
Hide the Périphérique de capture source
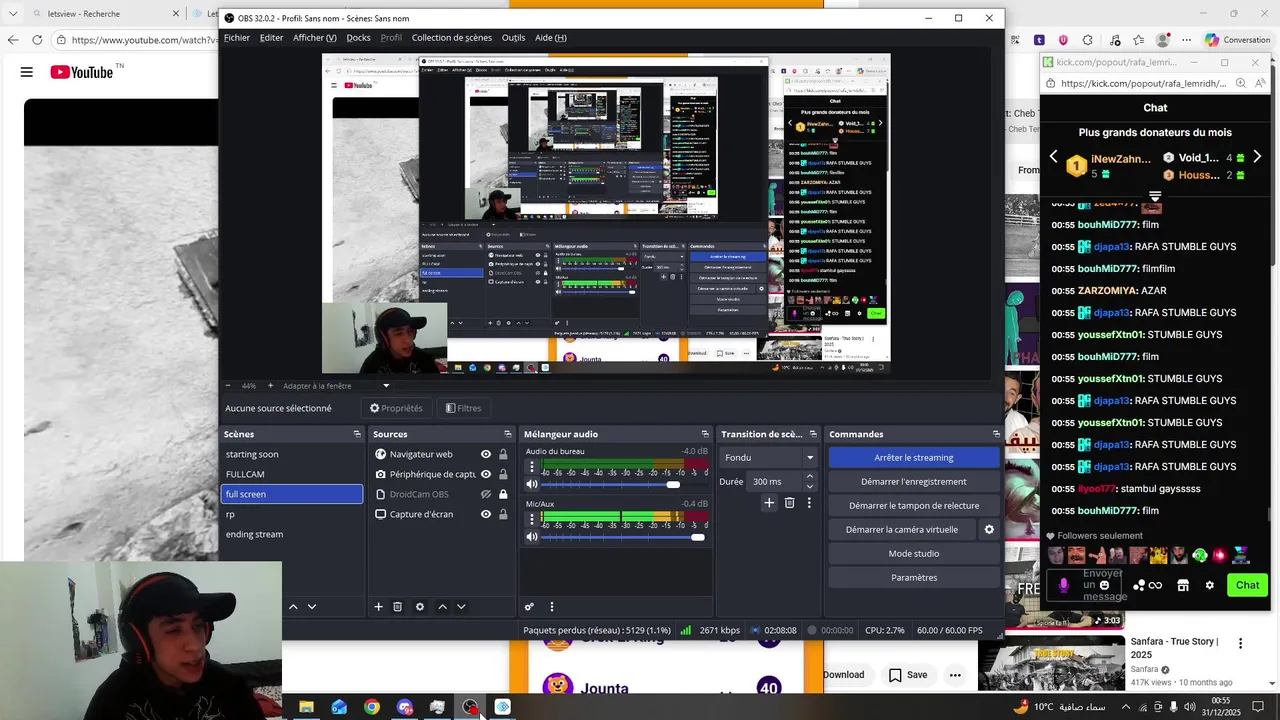486,474
